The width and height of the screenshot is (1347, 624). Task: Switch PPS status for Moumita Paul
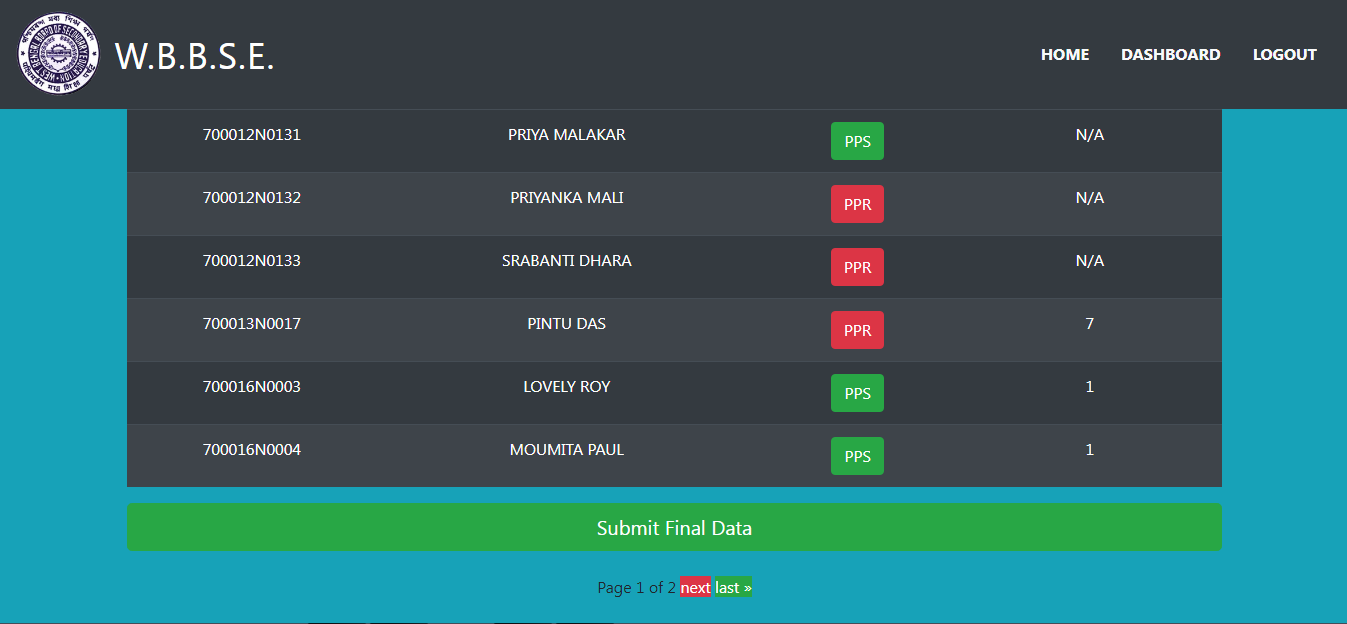coord(857,456)
